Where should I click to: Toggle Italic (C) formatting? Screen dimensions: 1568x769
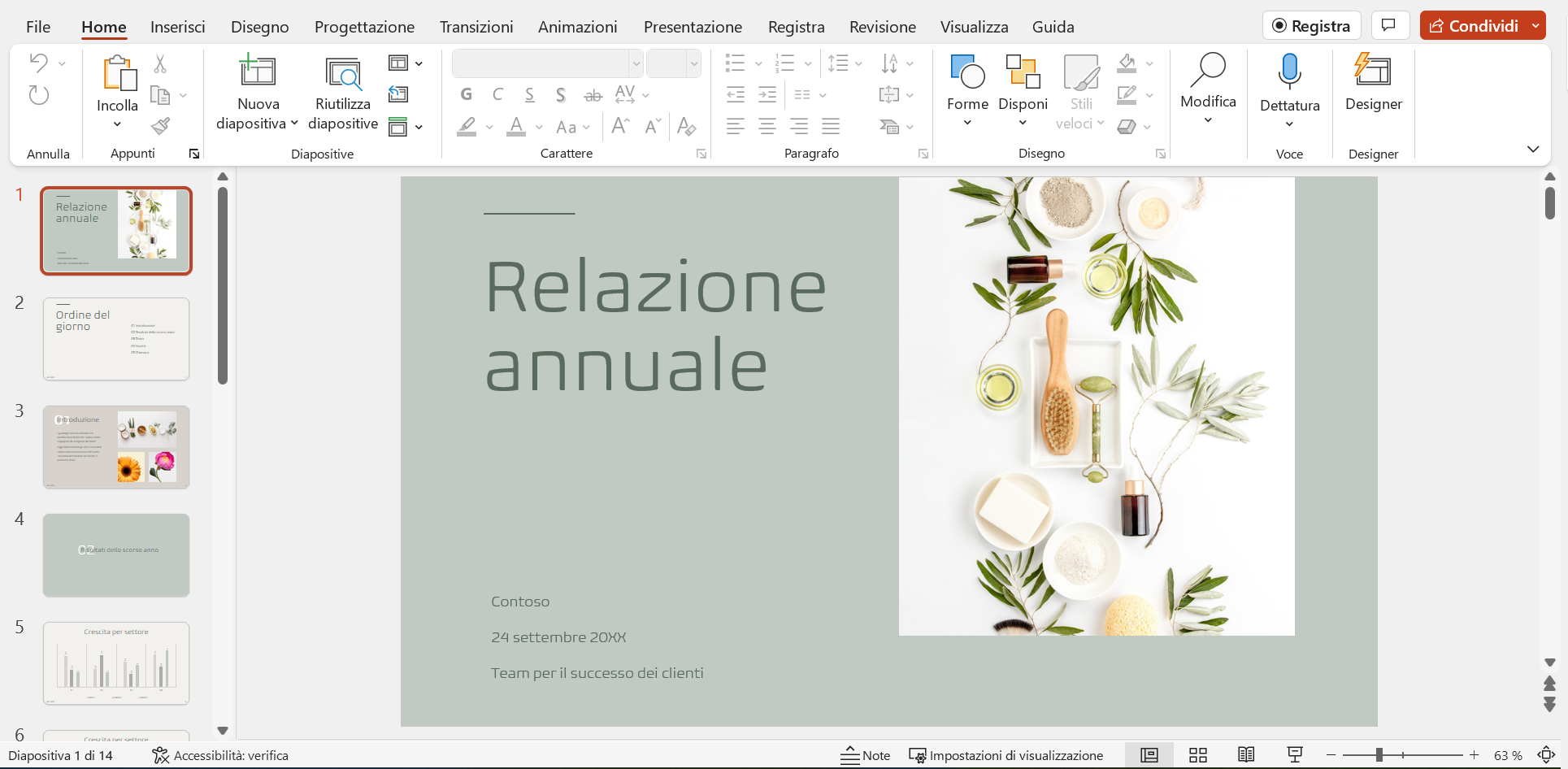pos(497,94)
